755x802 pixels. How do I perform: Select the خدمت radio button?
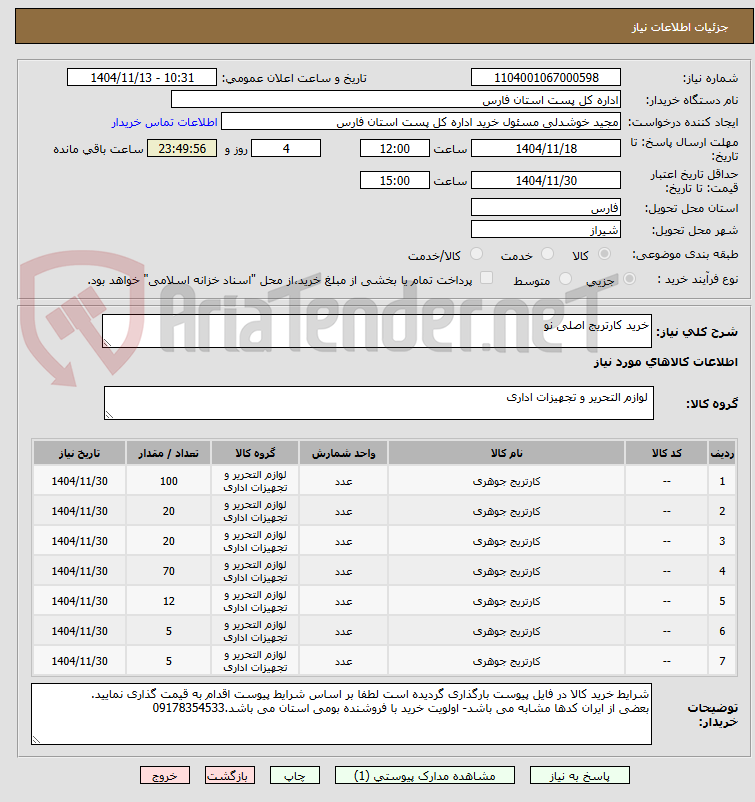point(547,254)
